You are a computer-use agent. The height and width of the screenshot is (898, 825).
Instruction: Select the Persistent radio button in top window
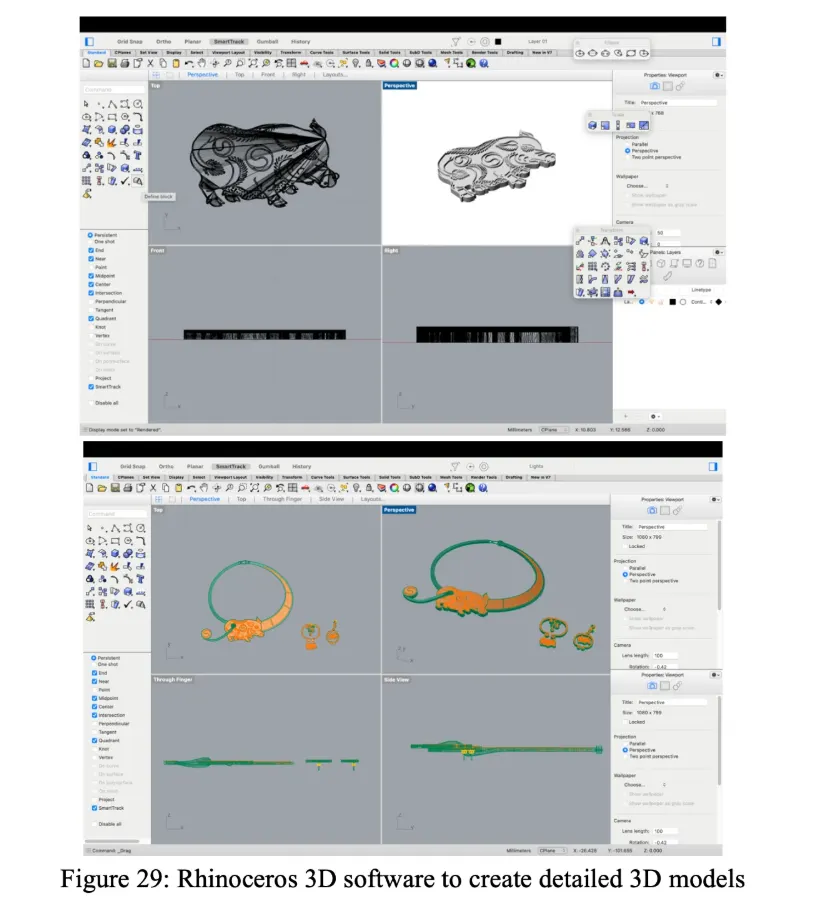pos(90,235)
